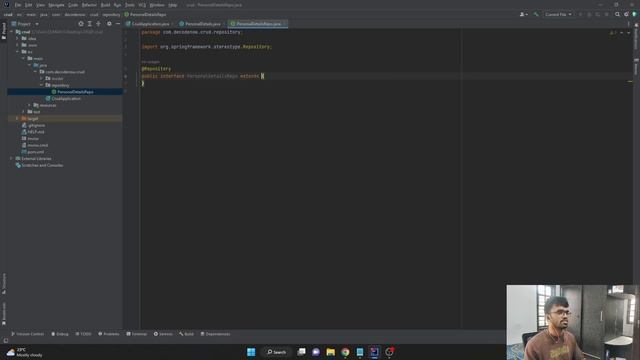Collapse the main folder
Screen dimensions: 640x360
tap(24, 58)
